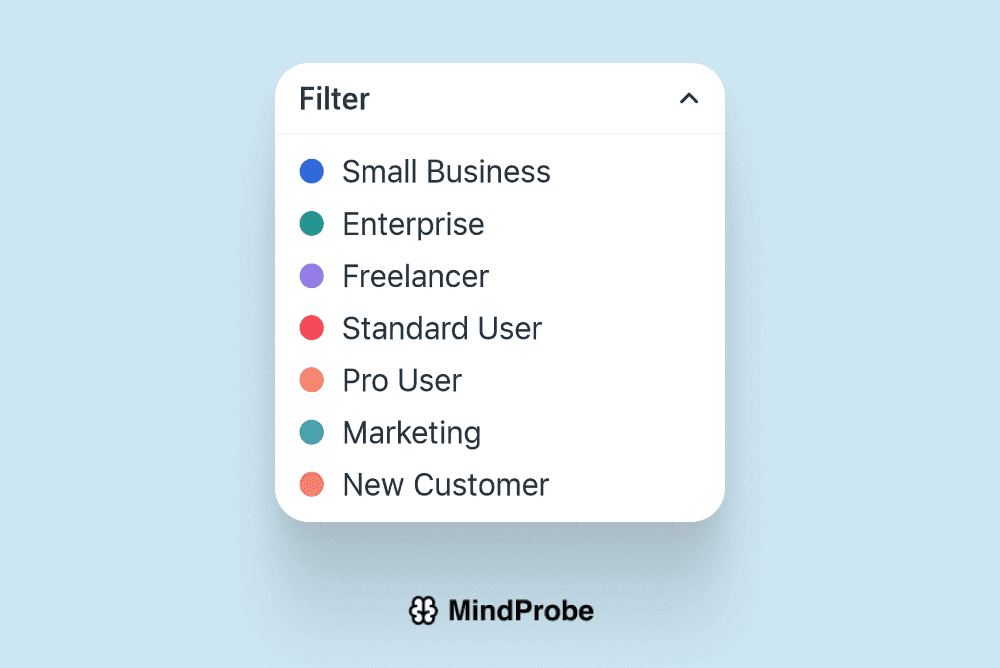1000x668 pixels.
Task: Click the Filter header title
Action: (334, 99)
